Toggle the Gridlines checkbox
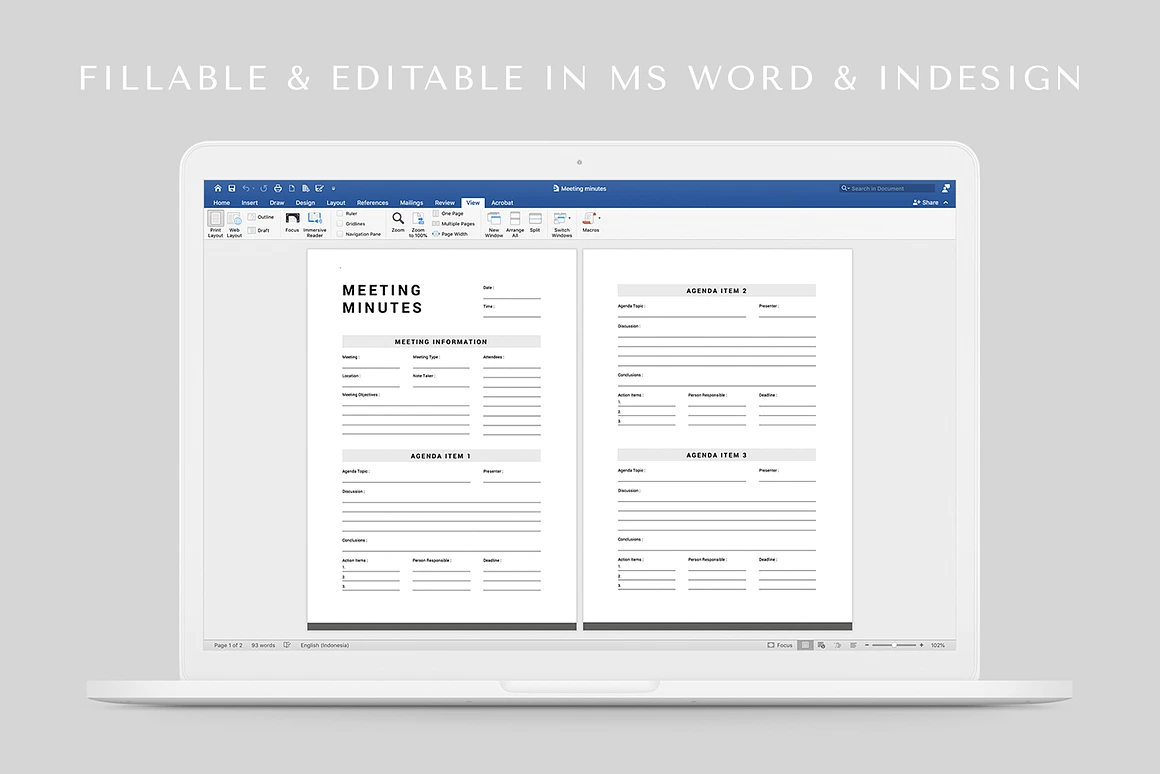This screenshot has height=774, width=1160. [x=340, y=224]
